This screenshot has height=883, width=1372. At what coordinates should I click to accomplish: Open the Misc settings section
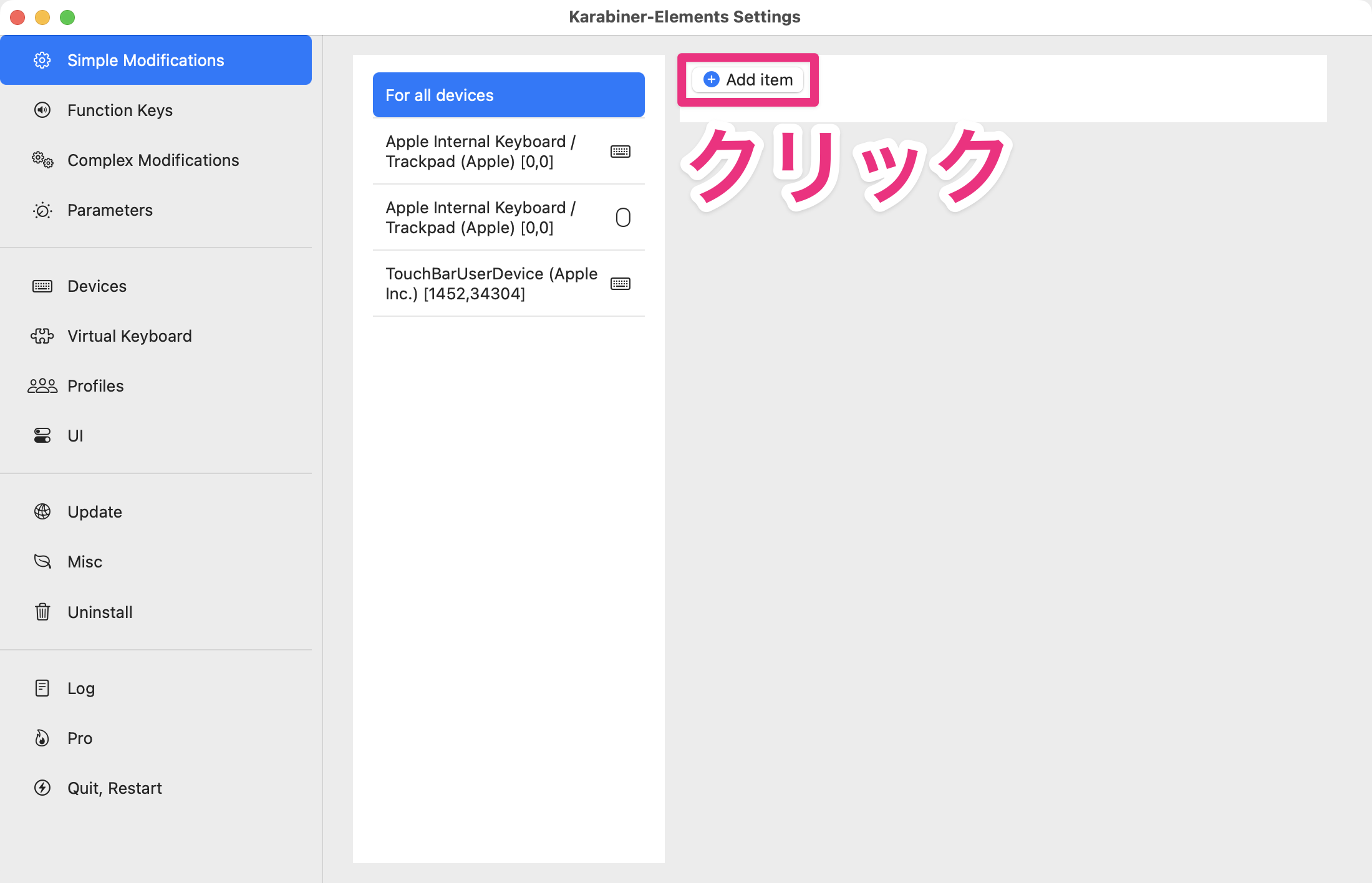(x=85, y=561)
